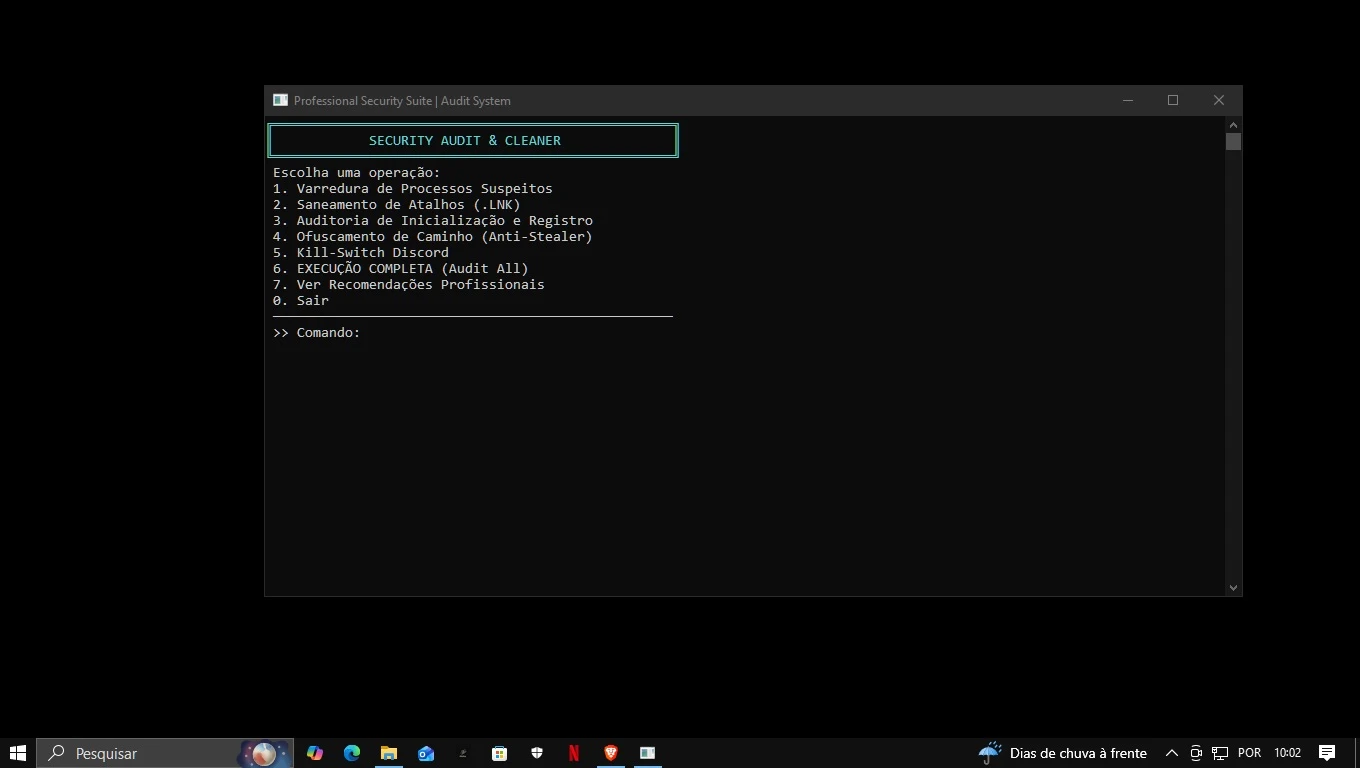Open Windows Security shield icon
The image size is (1360, 768).
tap(537, 753)
